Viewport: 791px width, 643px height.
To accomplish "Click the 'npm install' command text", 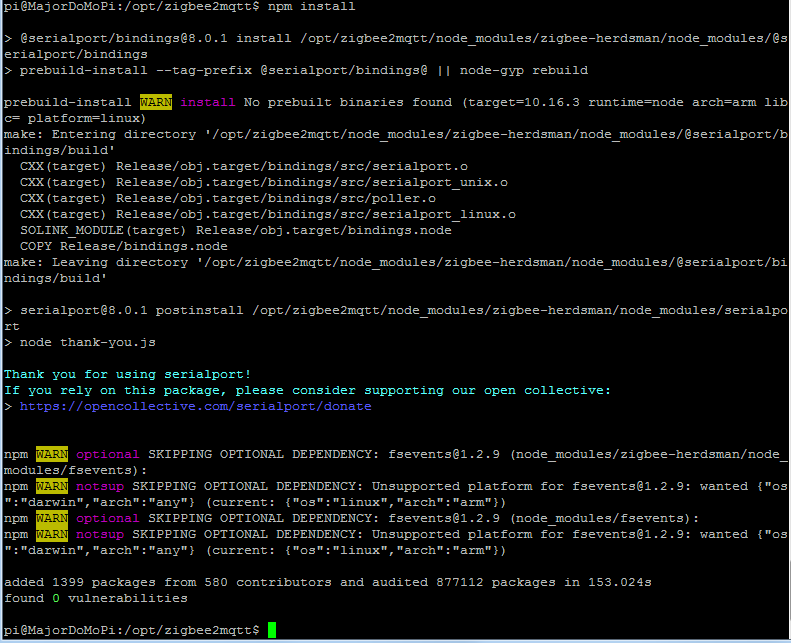I will (311, 7).
